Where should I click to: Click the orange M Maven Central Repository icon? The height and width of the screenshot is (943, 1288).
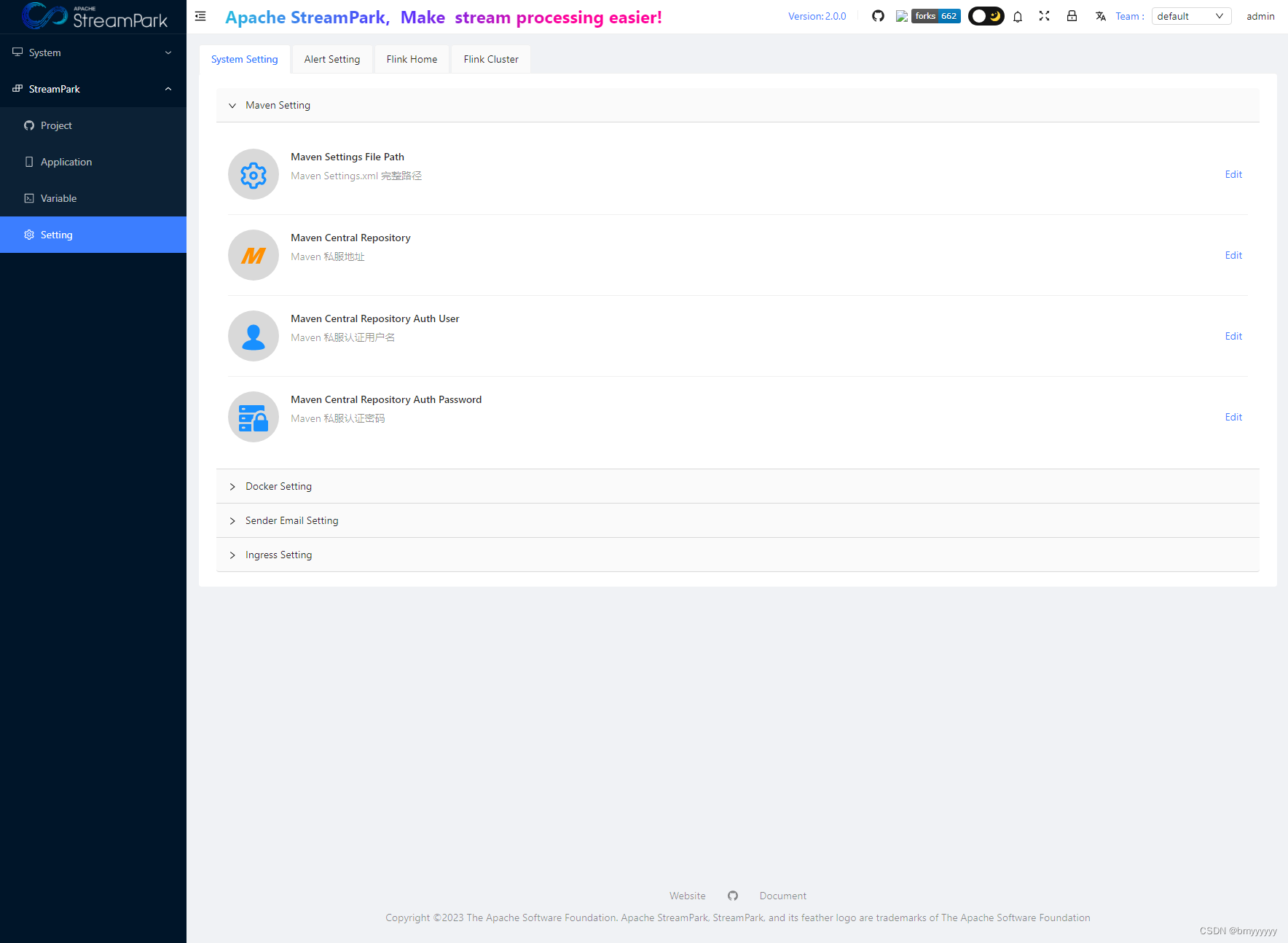[254, 255]
